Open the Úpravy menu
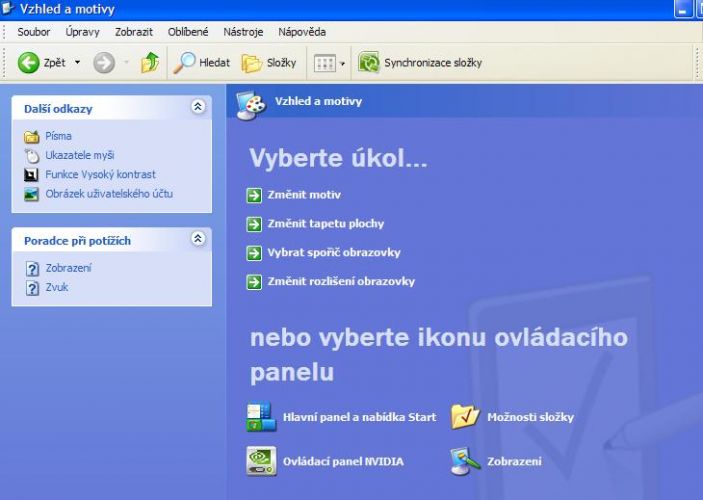The image size is (703, 500). pyautogui.click(x=82, y=32)
